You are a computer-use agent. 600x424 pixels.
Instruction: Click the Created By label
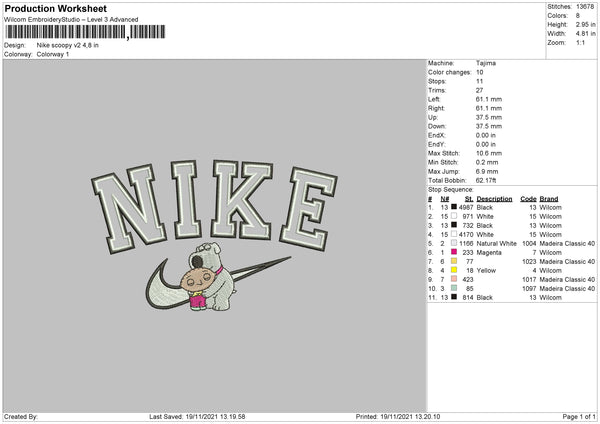click(21, 416)
